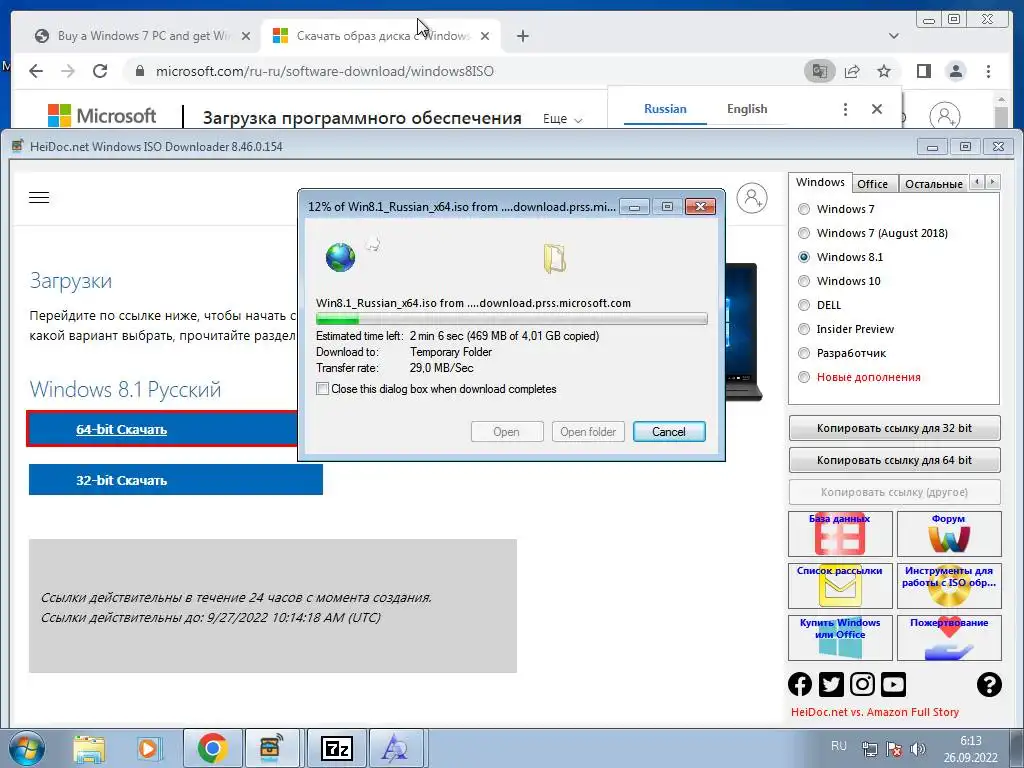1024x768 pixels.
Task: Open translate popup options menu
Action: [x=845, y=109]
